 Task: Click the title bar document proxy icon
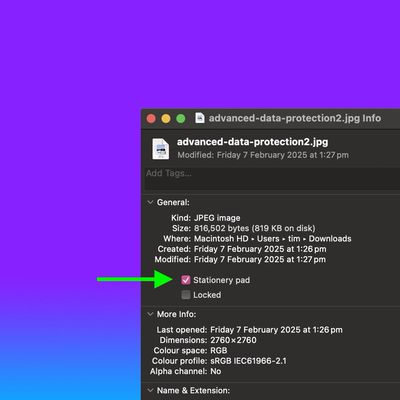tap(200, 118)
